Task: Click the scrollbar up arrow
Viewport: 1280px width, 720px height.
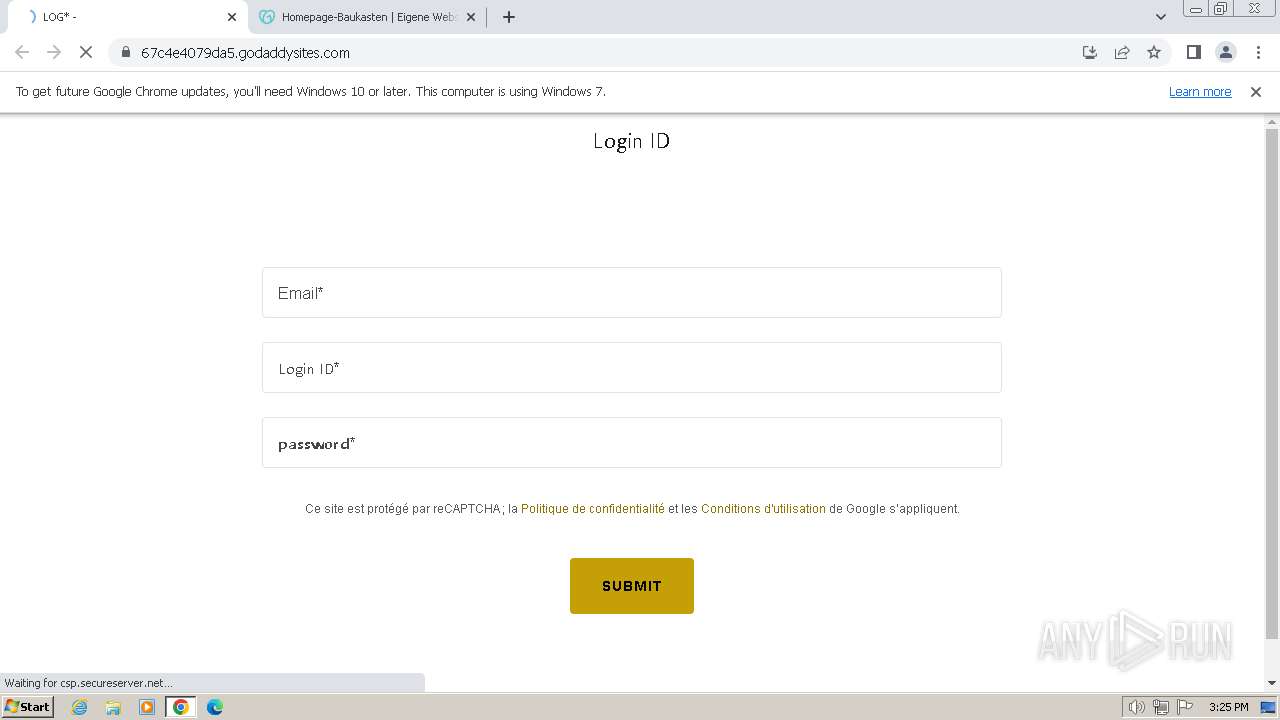Action: [1272, 121]
